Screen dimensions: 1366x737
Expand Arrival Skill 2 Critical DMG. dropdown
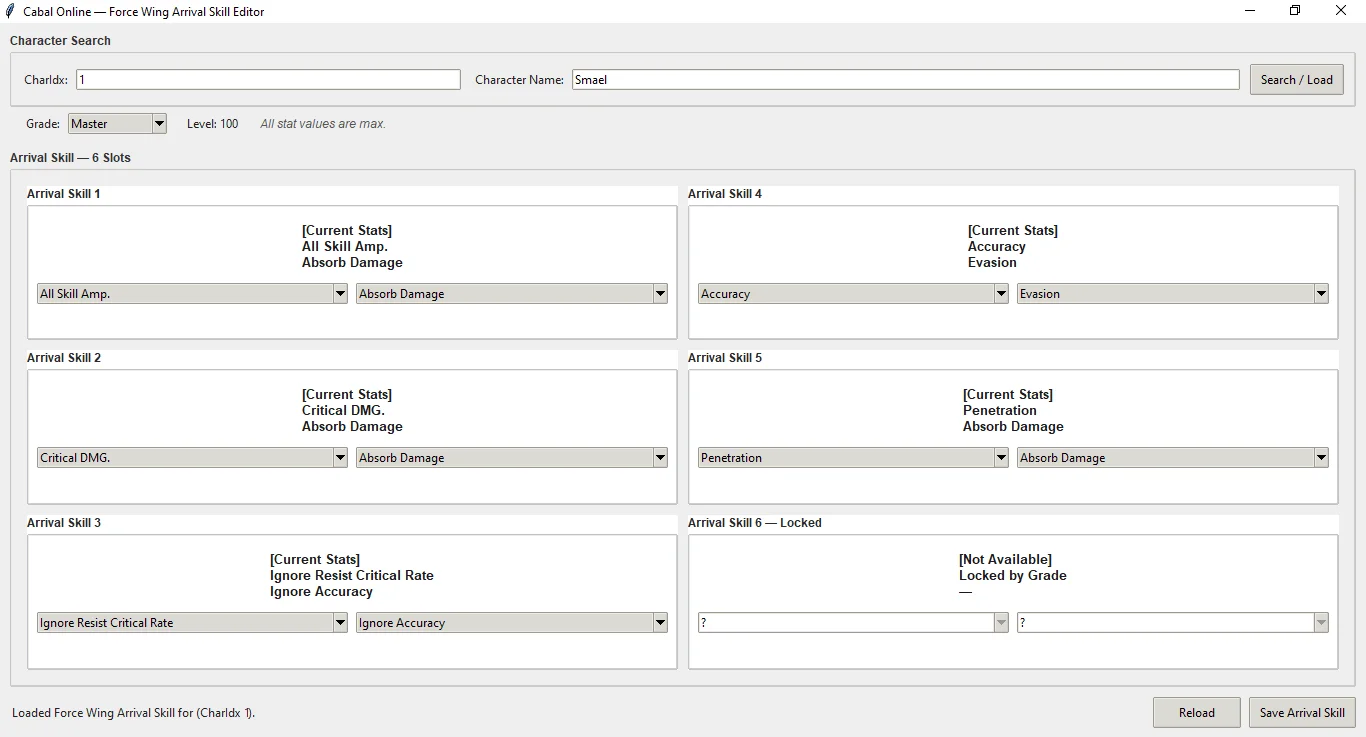pos(192,458)
